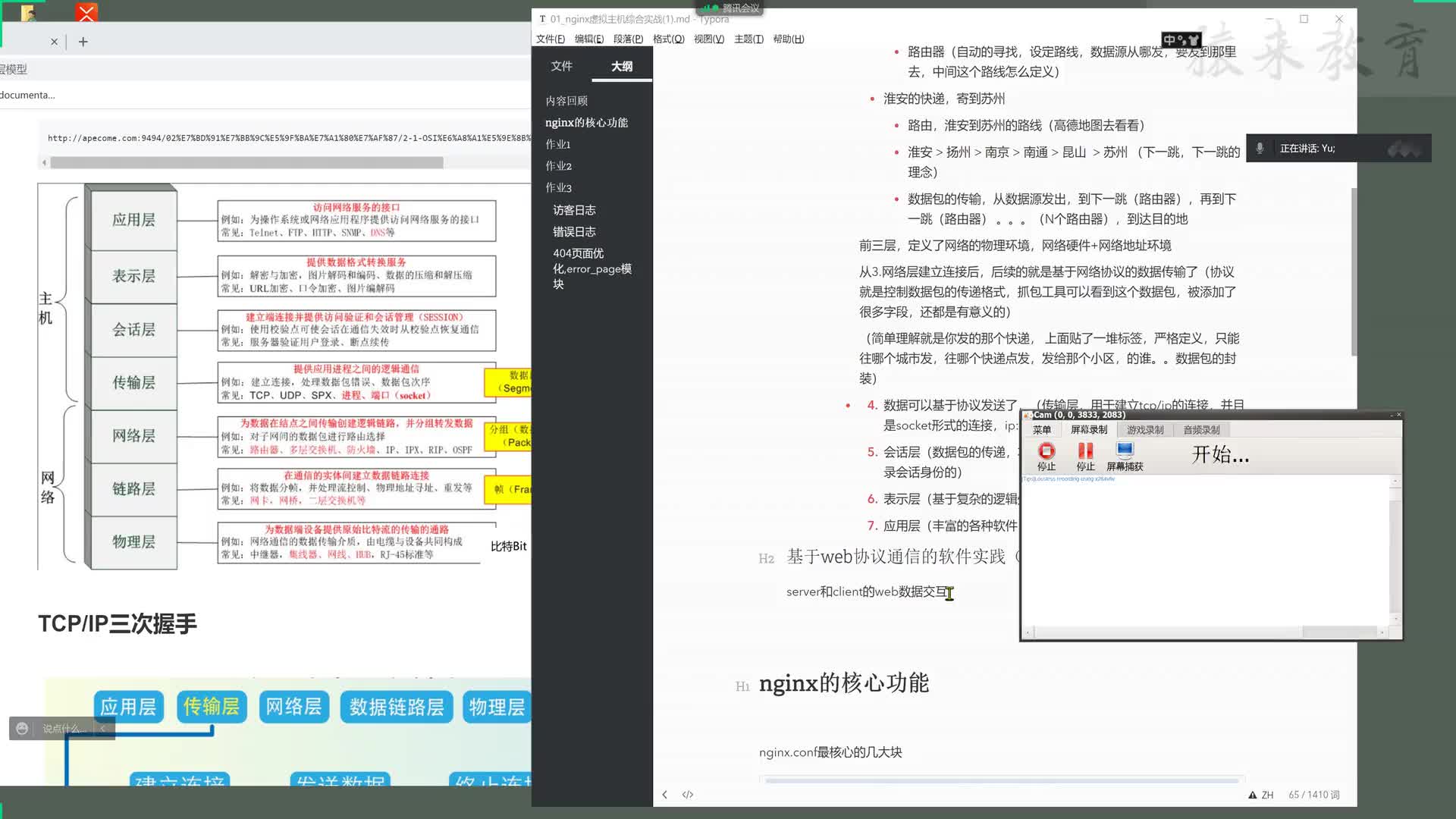Click the red stop recording icon in oCam
This screenshot has height=819, width=1456.
(x=1046, y=450)
